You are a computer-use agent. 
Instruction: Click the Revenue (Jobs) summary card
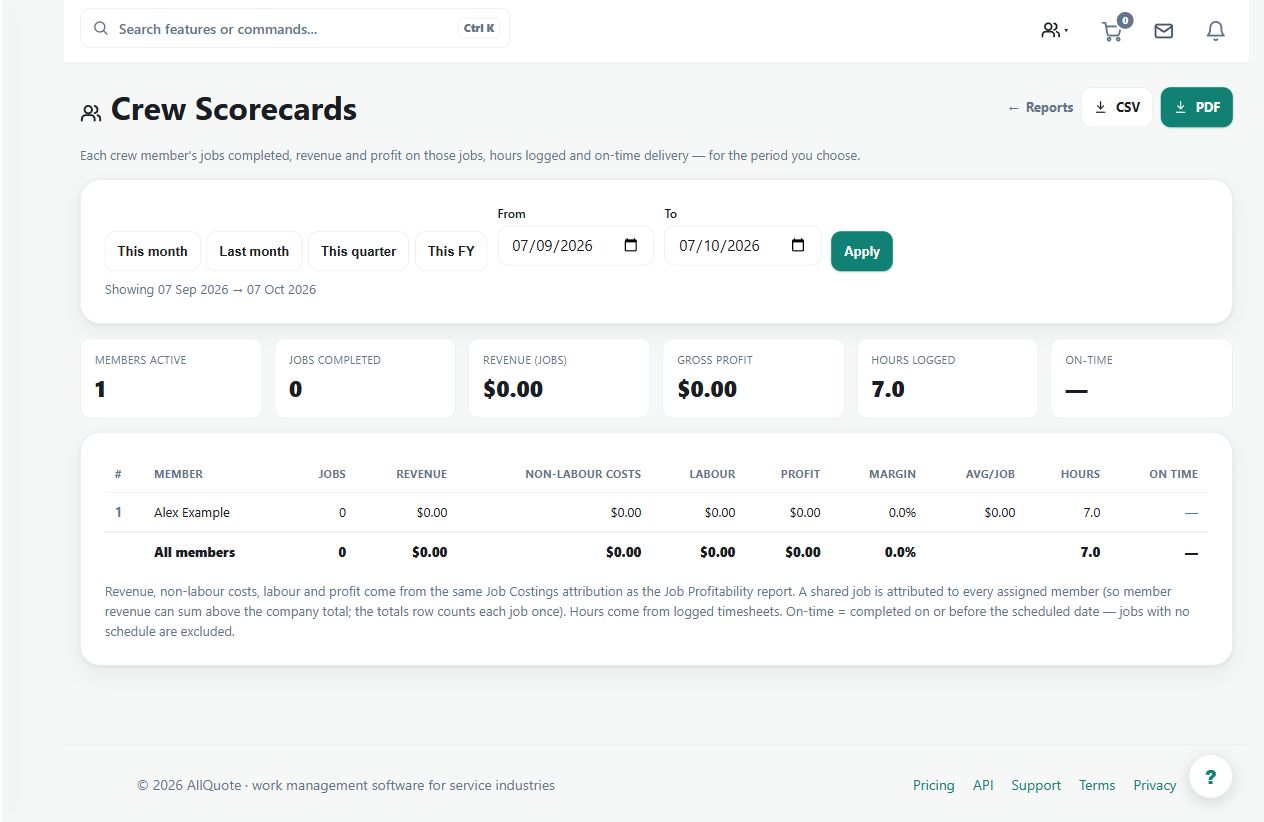(559, 378)
